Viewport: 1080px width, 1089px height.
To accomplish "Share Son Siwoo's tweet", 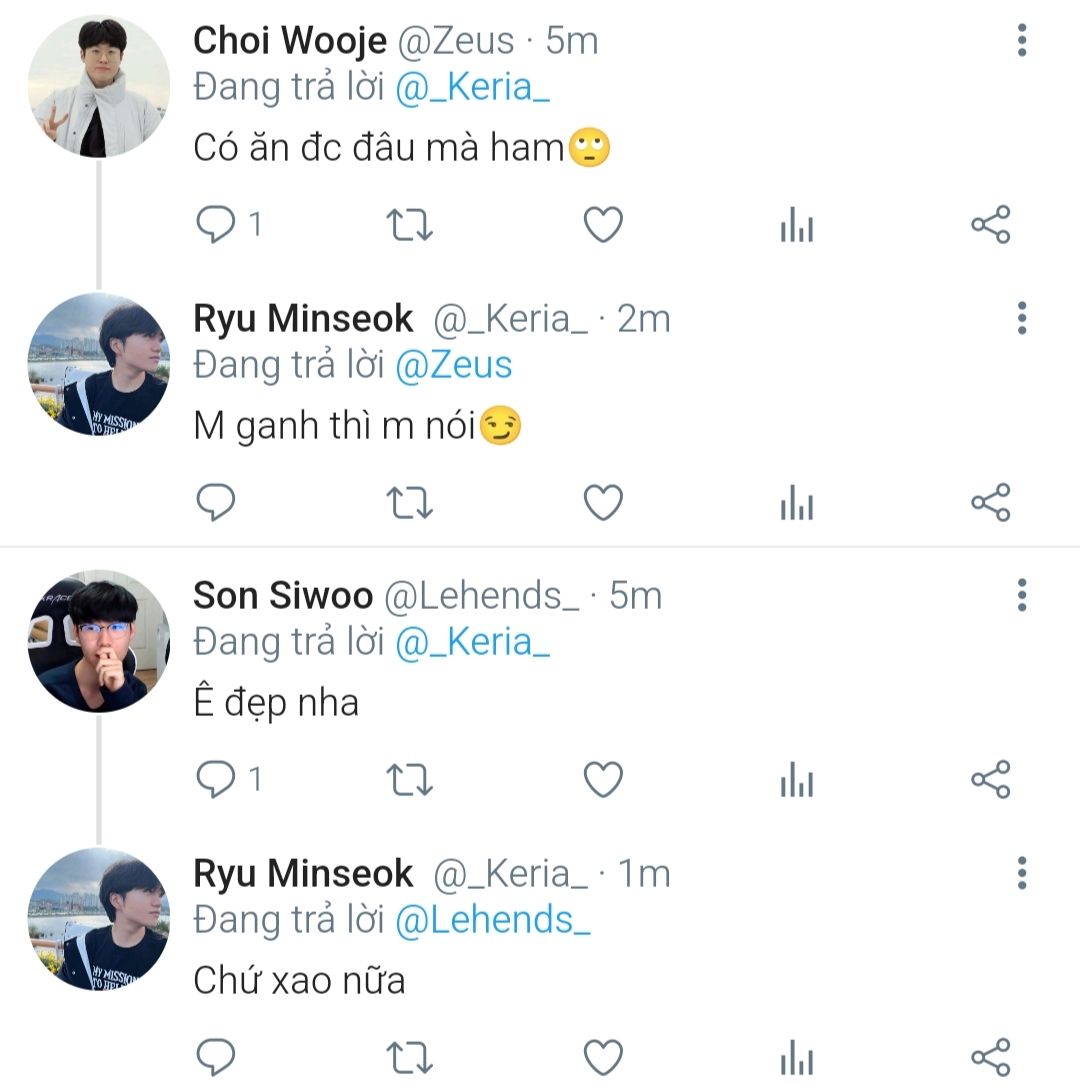I will (x=991, y=780).
